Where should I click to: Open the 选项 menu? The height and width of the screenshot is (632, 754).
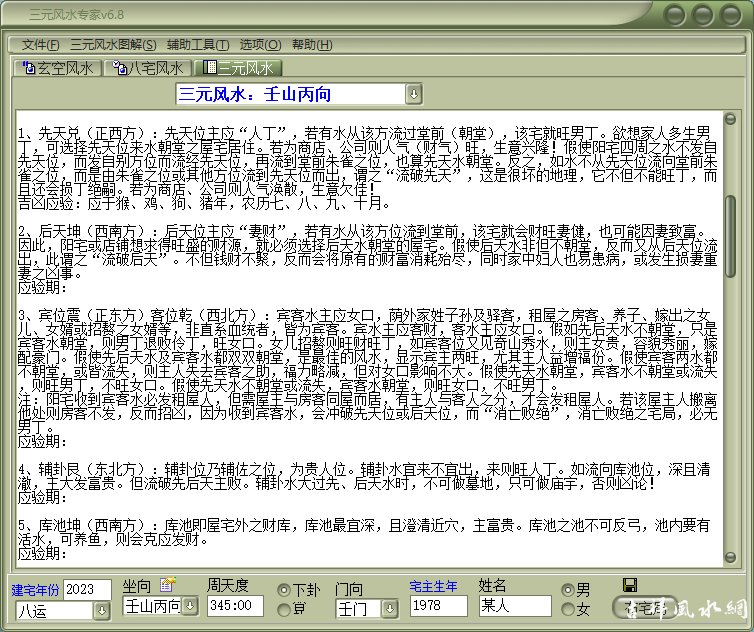[x=259, y=44]
